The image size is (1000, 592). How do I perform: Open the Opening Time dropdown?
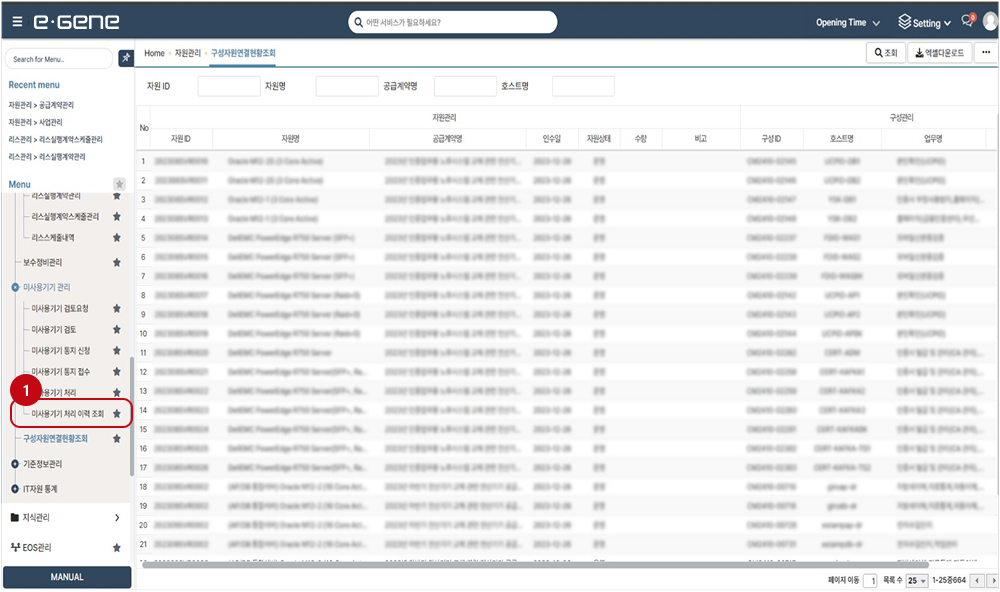pyautogui.click(x=848, y=23)
